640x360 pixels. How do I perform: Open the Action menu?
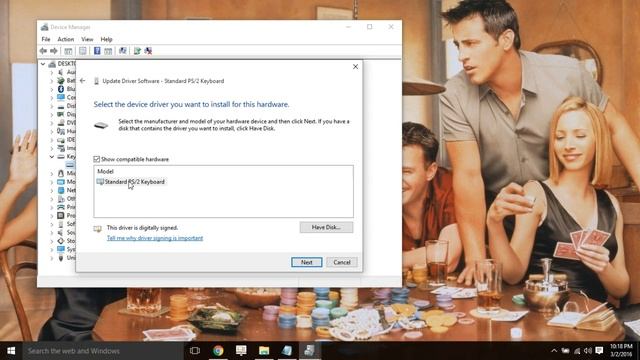65,39
